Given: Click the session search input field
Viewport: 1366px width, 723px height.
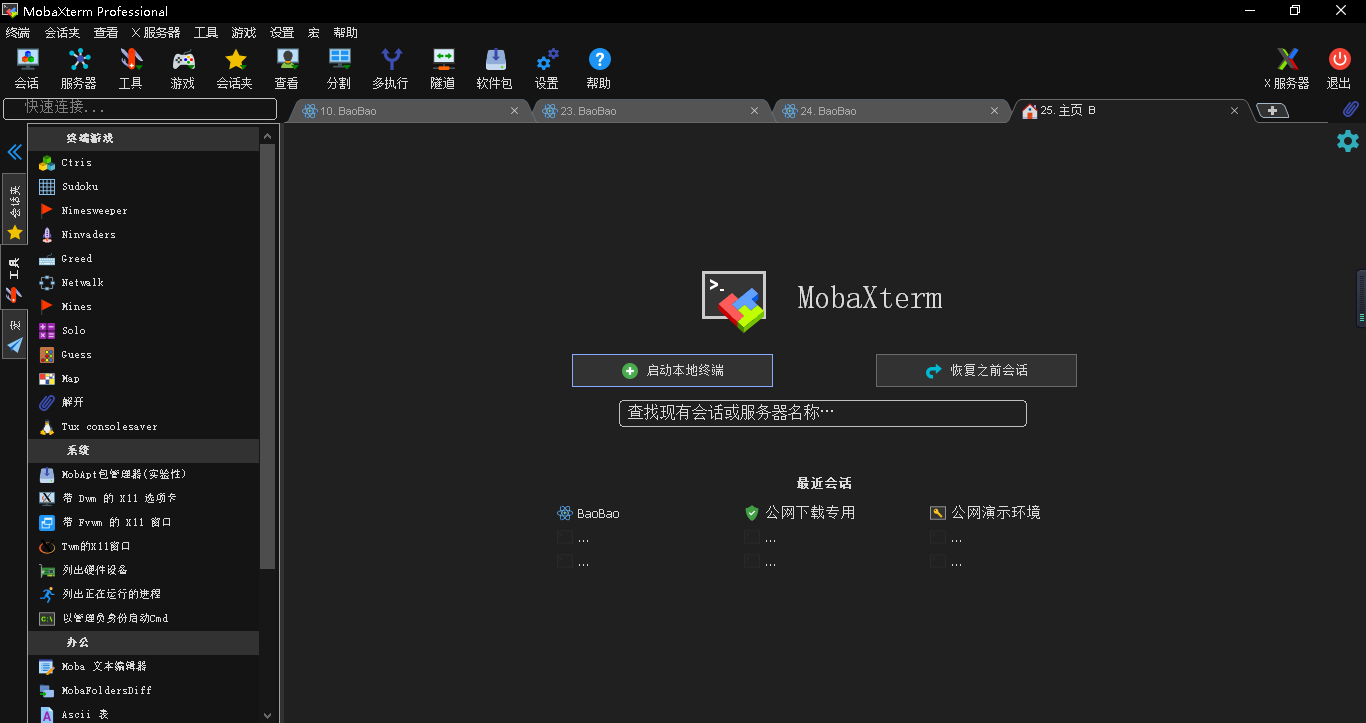Looking at the screenshot, I should (x=822, y=413).
